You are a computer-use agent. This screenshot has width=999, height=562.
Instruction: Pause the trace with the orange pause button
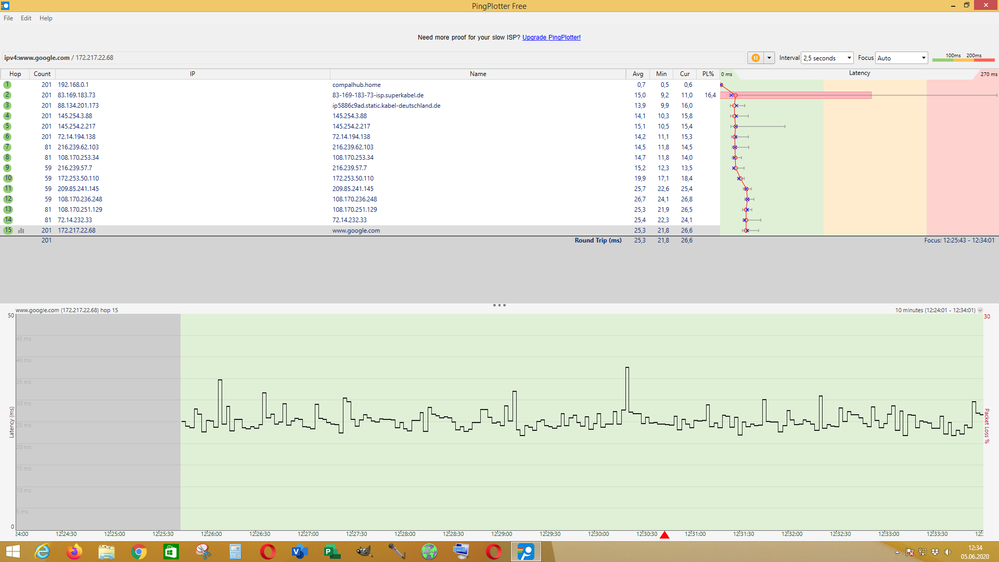[x=756, y=58]
